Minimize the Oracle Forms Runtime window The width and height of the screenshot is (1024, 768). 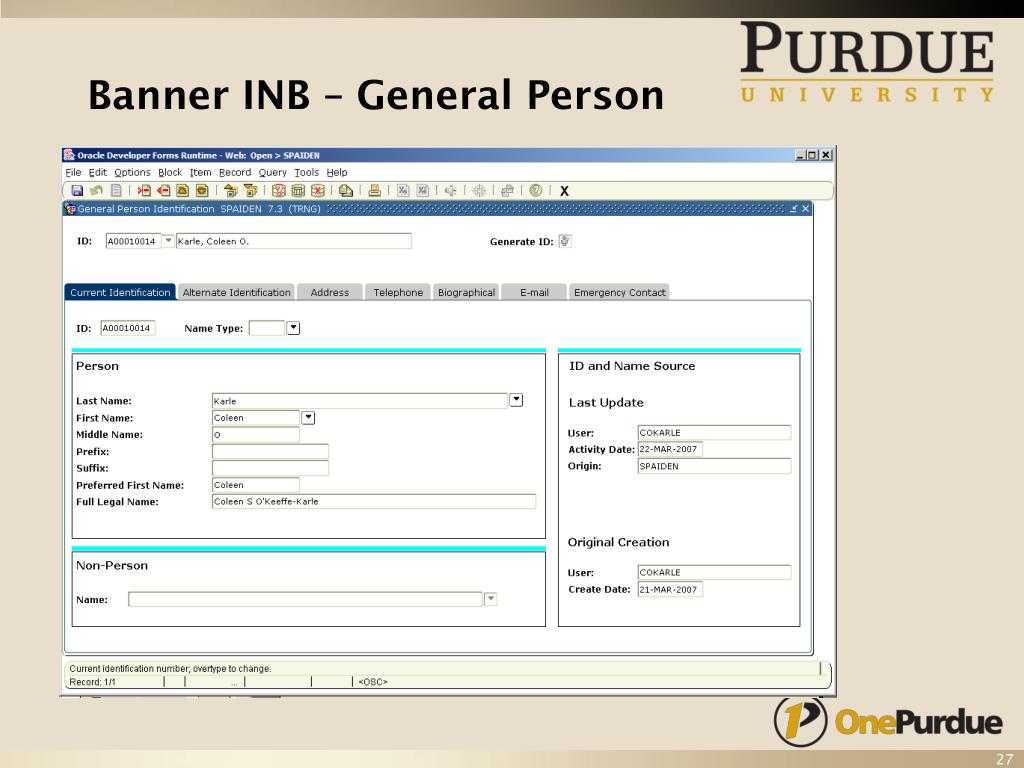tap(800, 155)
